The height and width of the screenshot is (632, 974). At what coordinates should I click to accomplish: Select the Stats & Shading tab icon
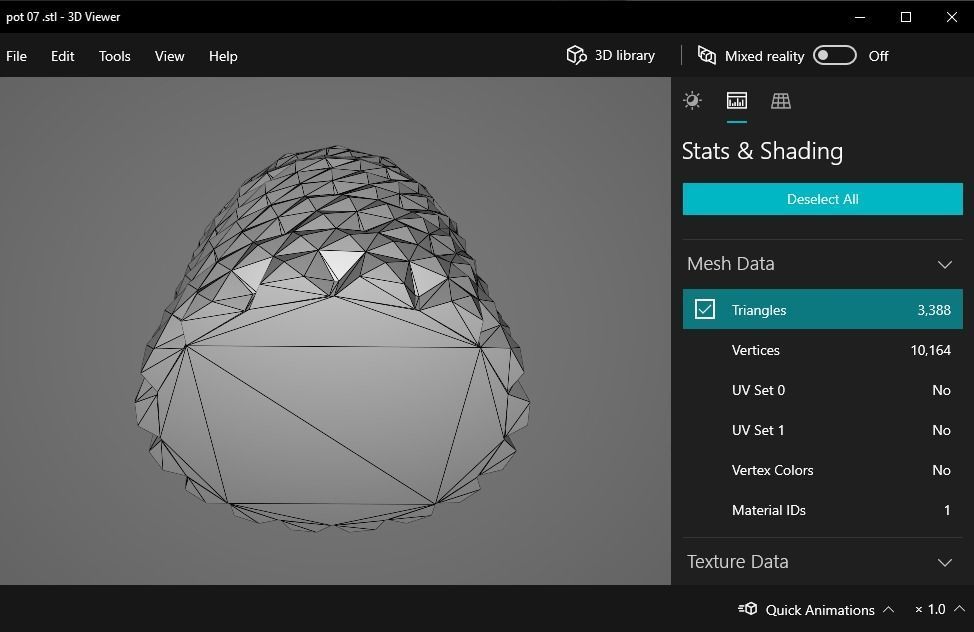(737, 101)
